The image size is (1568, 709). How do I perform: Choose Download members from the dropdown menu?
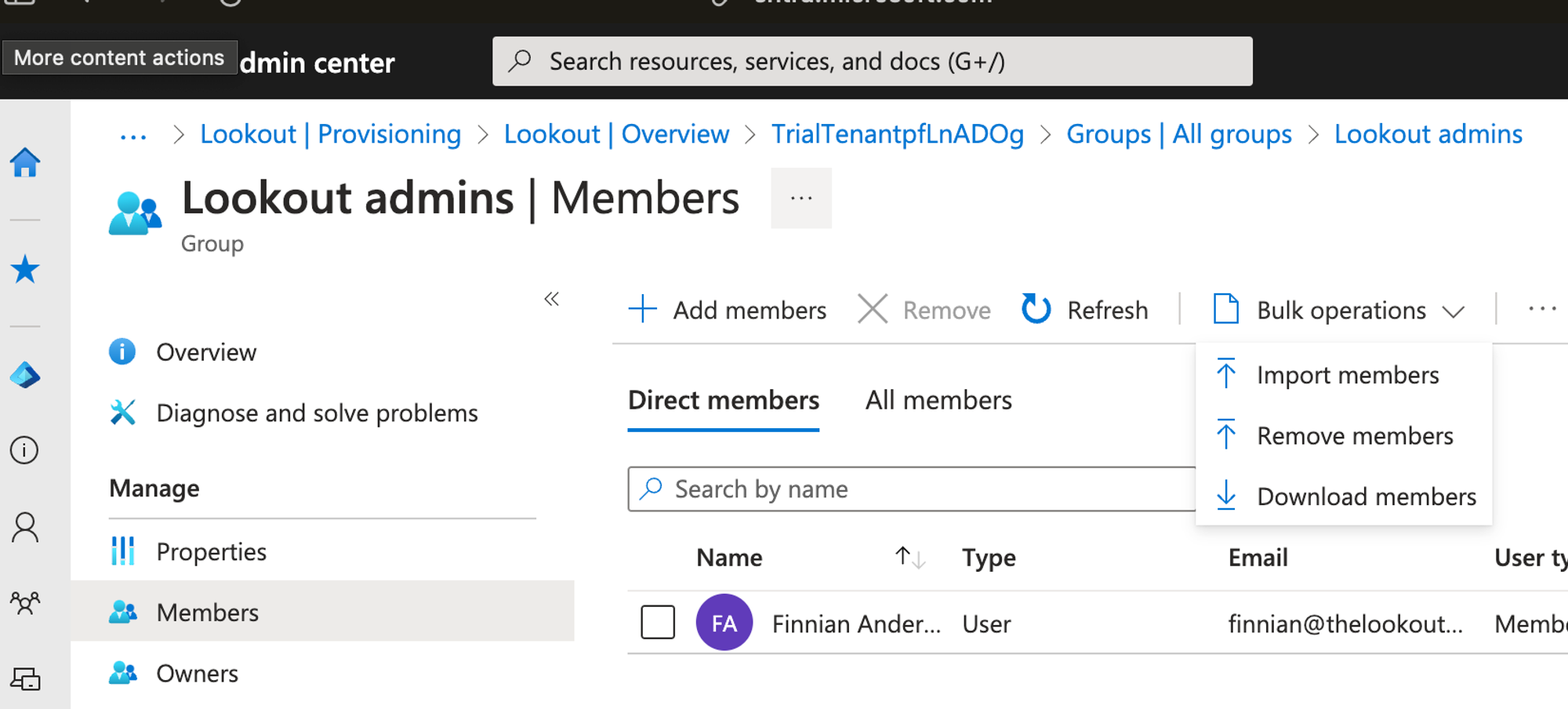click(1366, 496)
